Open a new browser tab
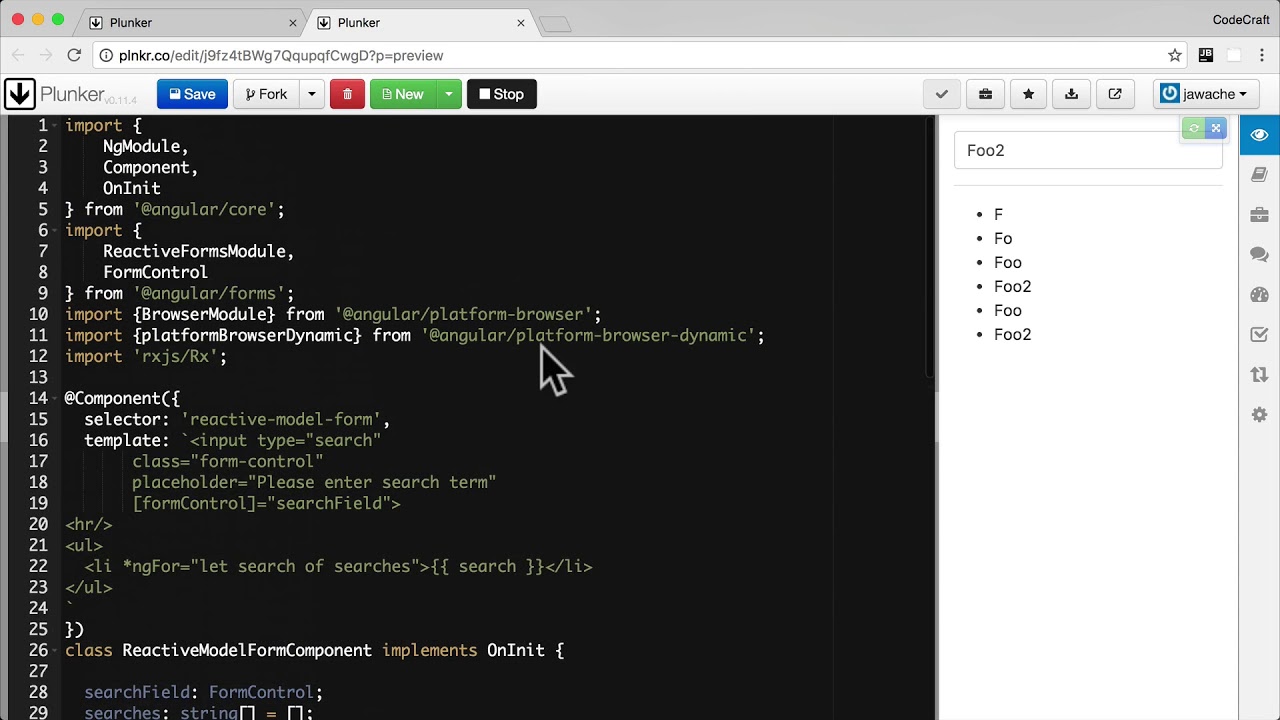Viewport: 1280px width, 720px height. click(x=555, y=24)
